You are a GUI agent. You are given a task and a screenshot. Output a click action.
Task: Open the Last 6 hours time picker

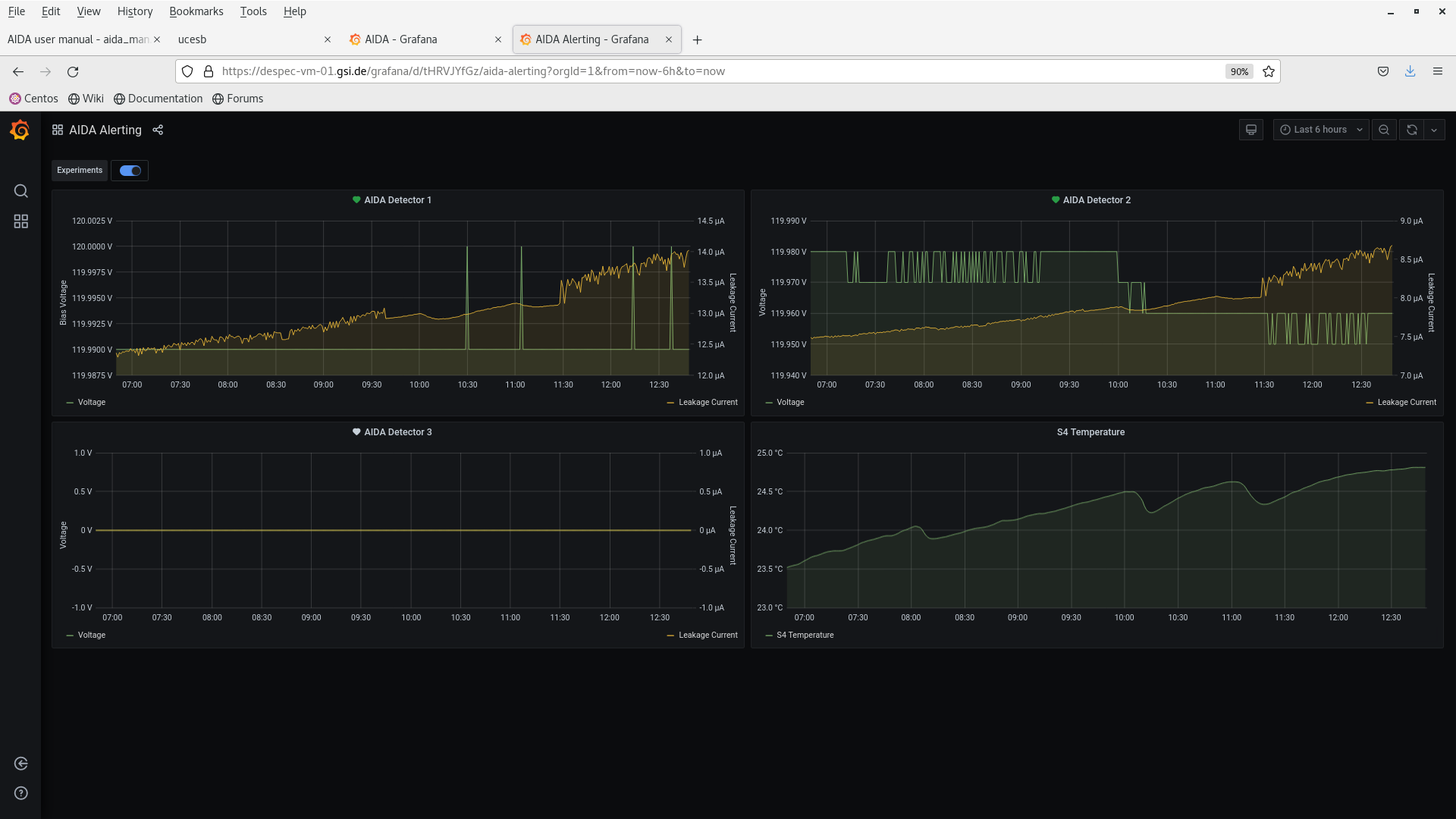[1321, 130]
